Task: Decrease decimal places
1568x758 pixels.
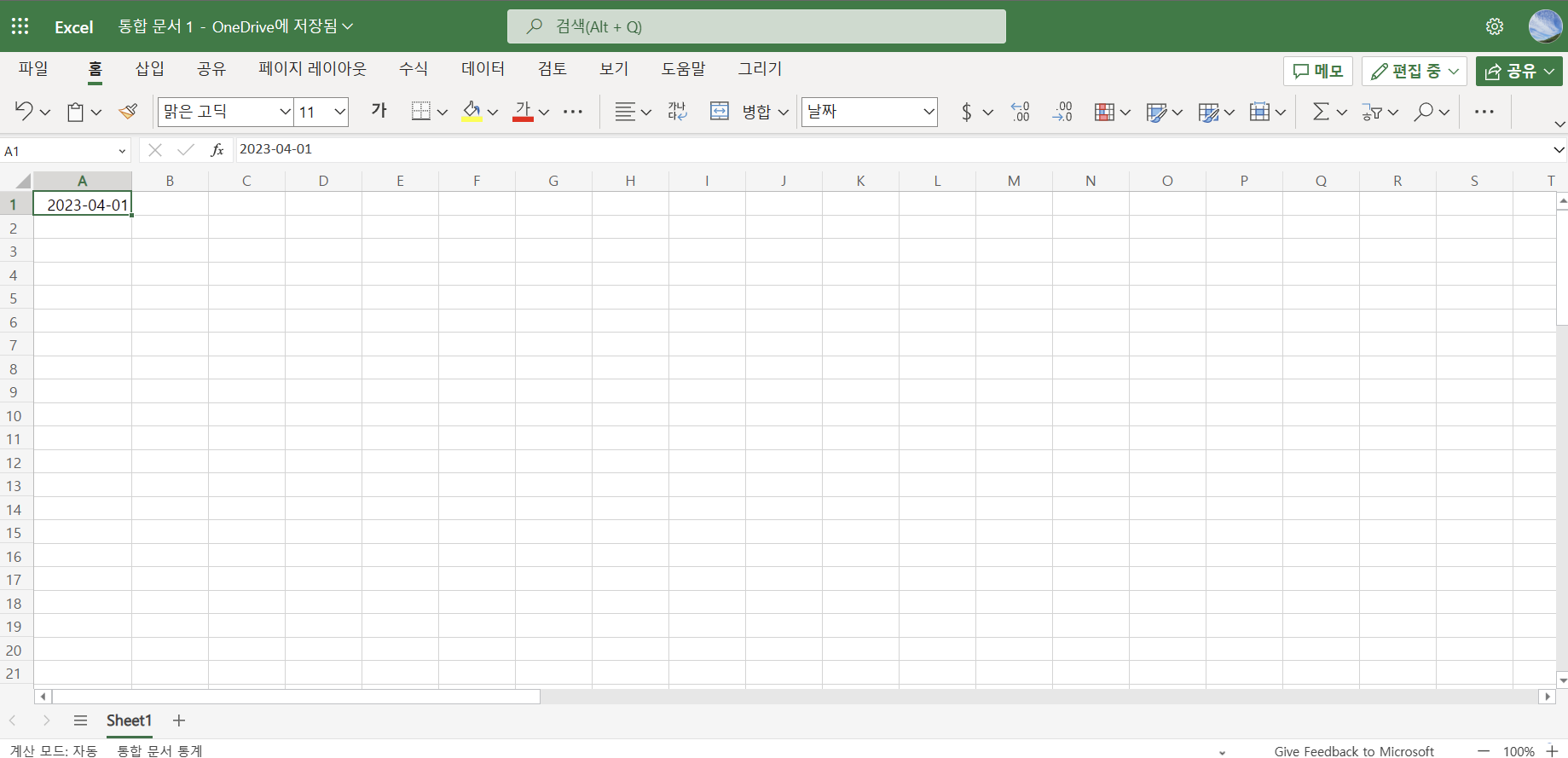Action: [x=1062, y=112]
